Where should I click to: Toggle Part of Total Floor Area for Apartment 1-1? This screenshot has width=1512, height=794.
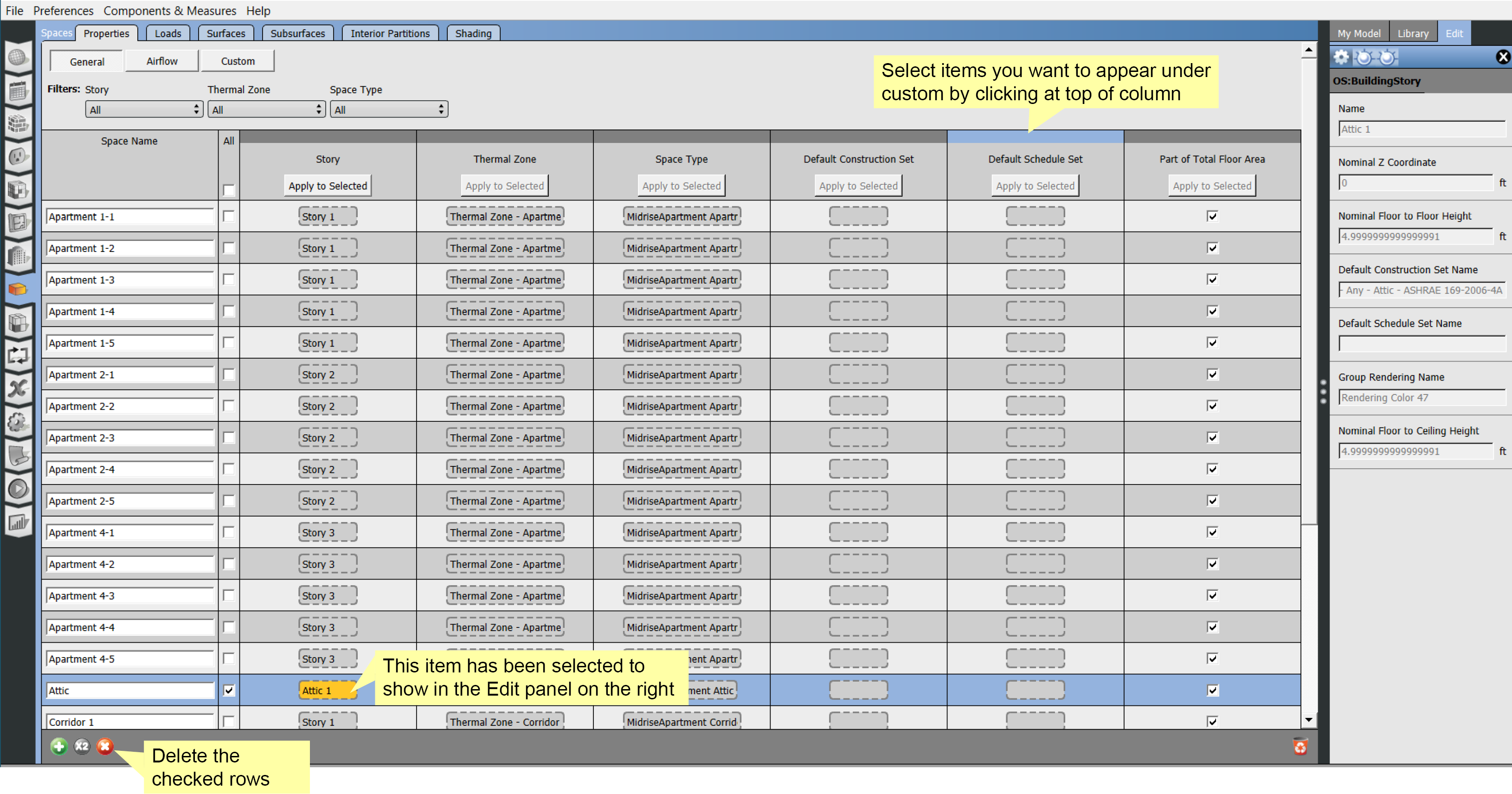pos(1213,216)
